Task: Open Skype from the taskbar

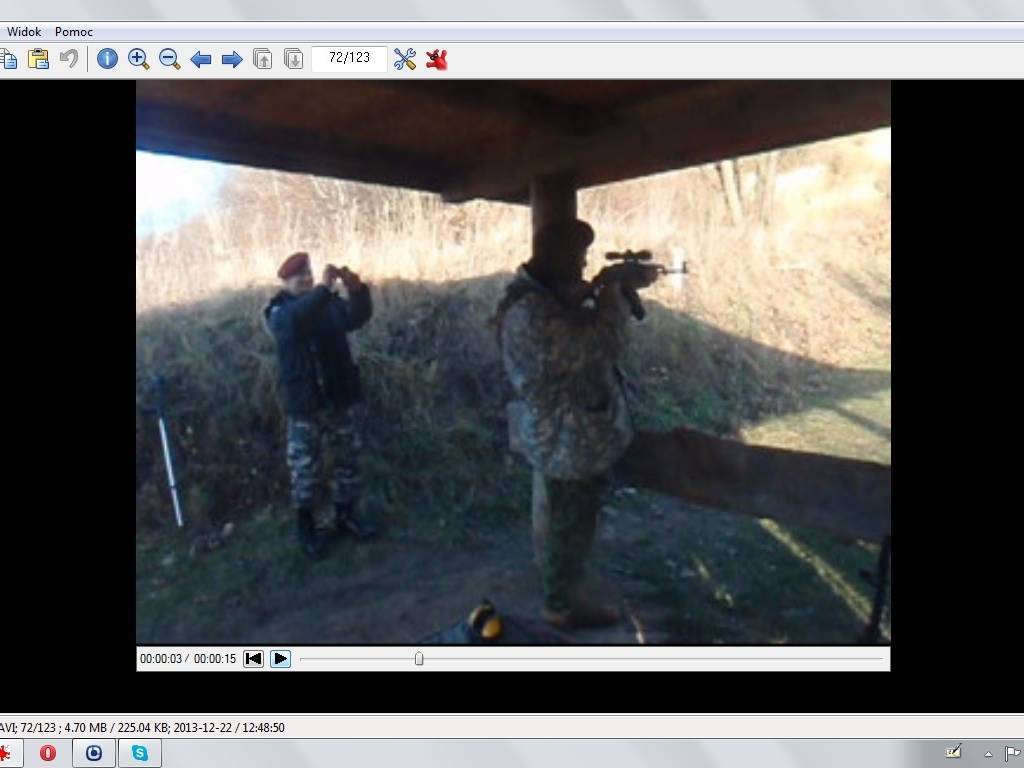Action: pos(139,753)
